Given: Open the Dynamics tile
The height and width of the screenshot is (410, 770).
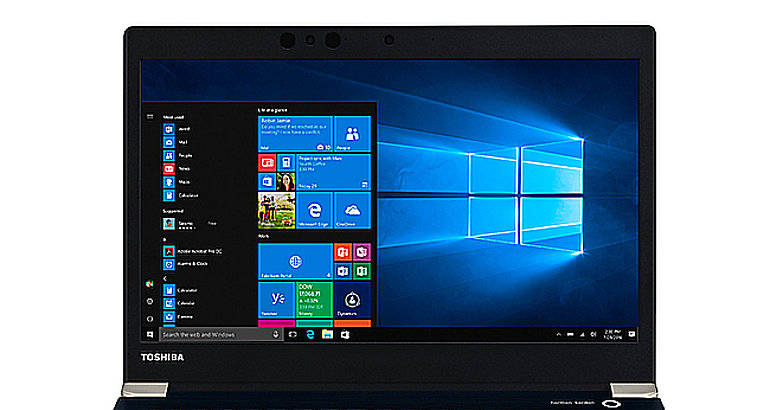Looking at the screenshot, I should (353, 300).
